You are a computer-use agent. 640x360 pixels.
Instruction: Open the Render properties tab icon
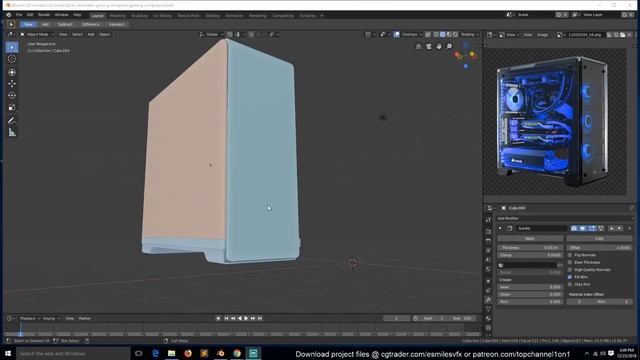488,231
